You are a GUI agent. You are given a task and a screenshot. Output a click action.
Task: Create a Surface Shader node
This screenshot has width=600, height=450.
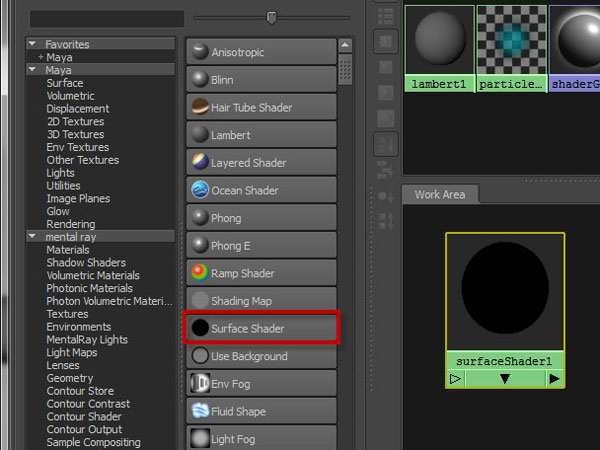[x=261, y=328]
